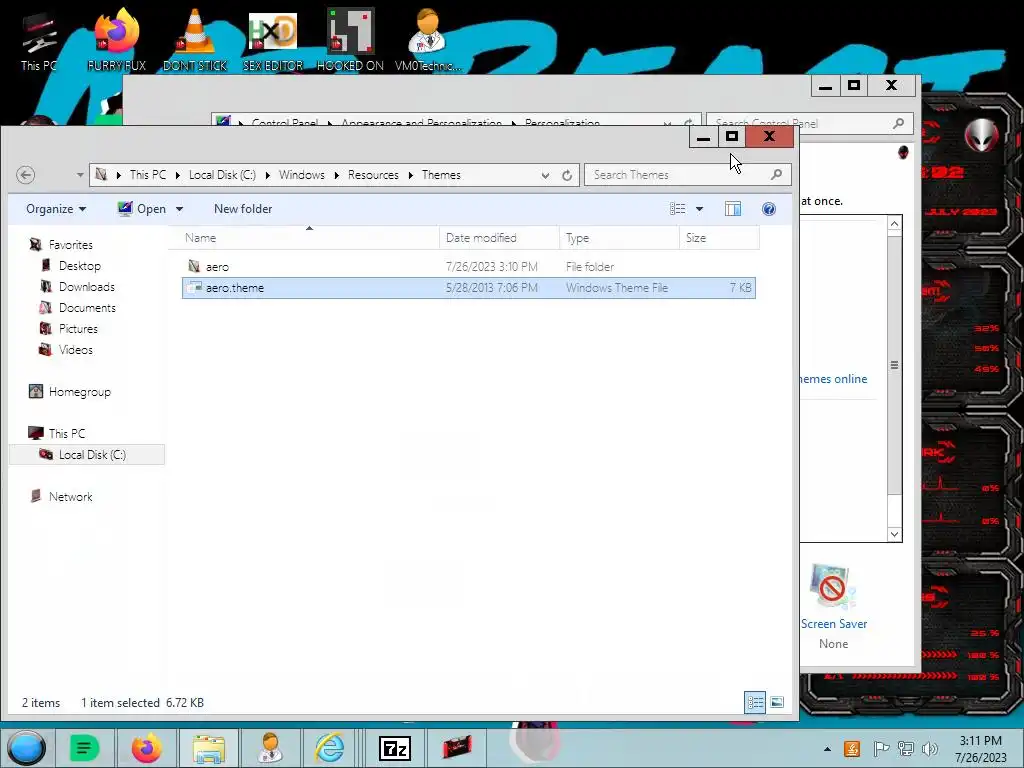Image resolution: width=1024 pixels, height=768 pixels.
Task: Switch to details view in status bar
Action: point(755,702)
